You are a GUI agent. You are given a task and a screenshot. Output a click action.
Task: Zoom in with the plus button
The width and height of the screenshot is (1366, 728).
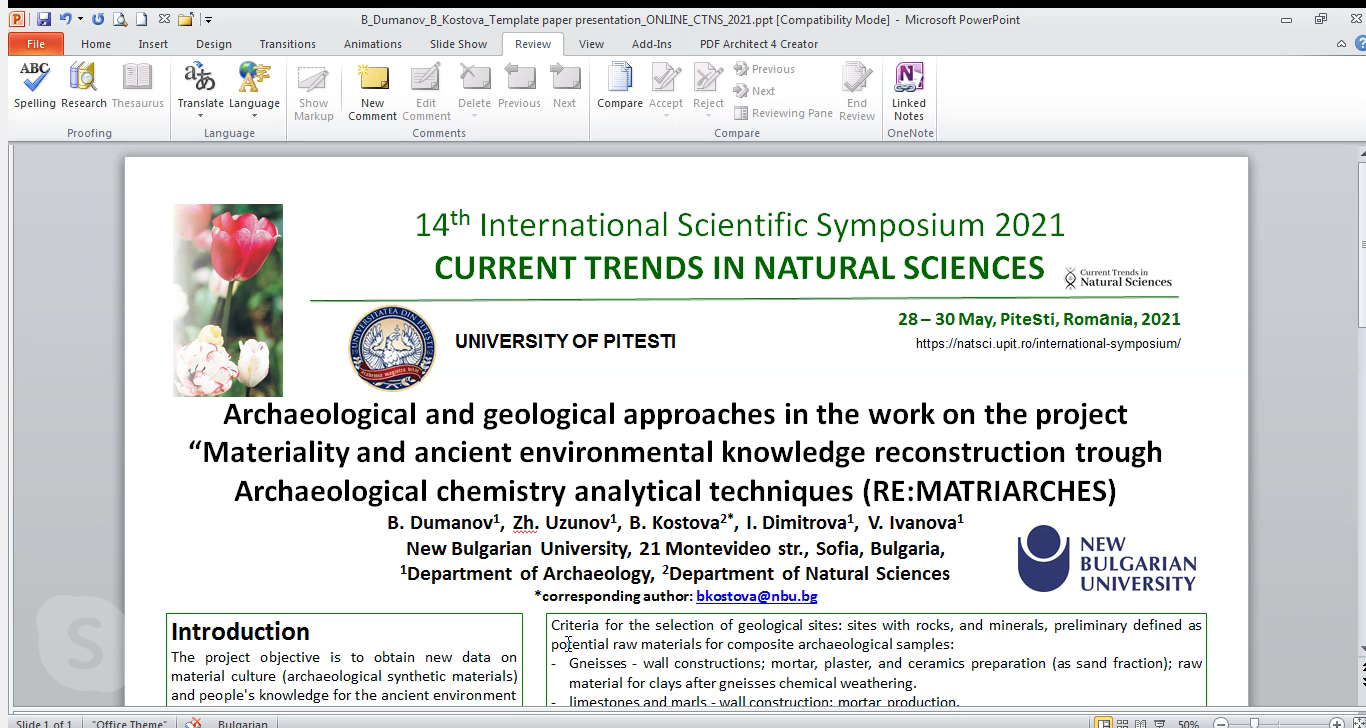click(1336, 723)
